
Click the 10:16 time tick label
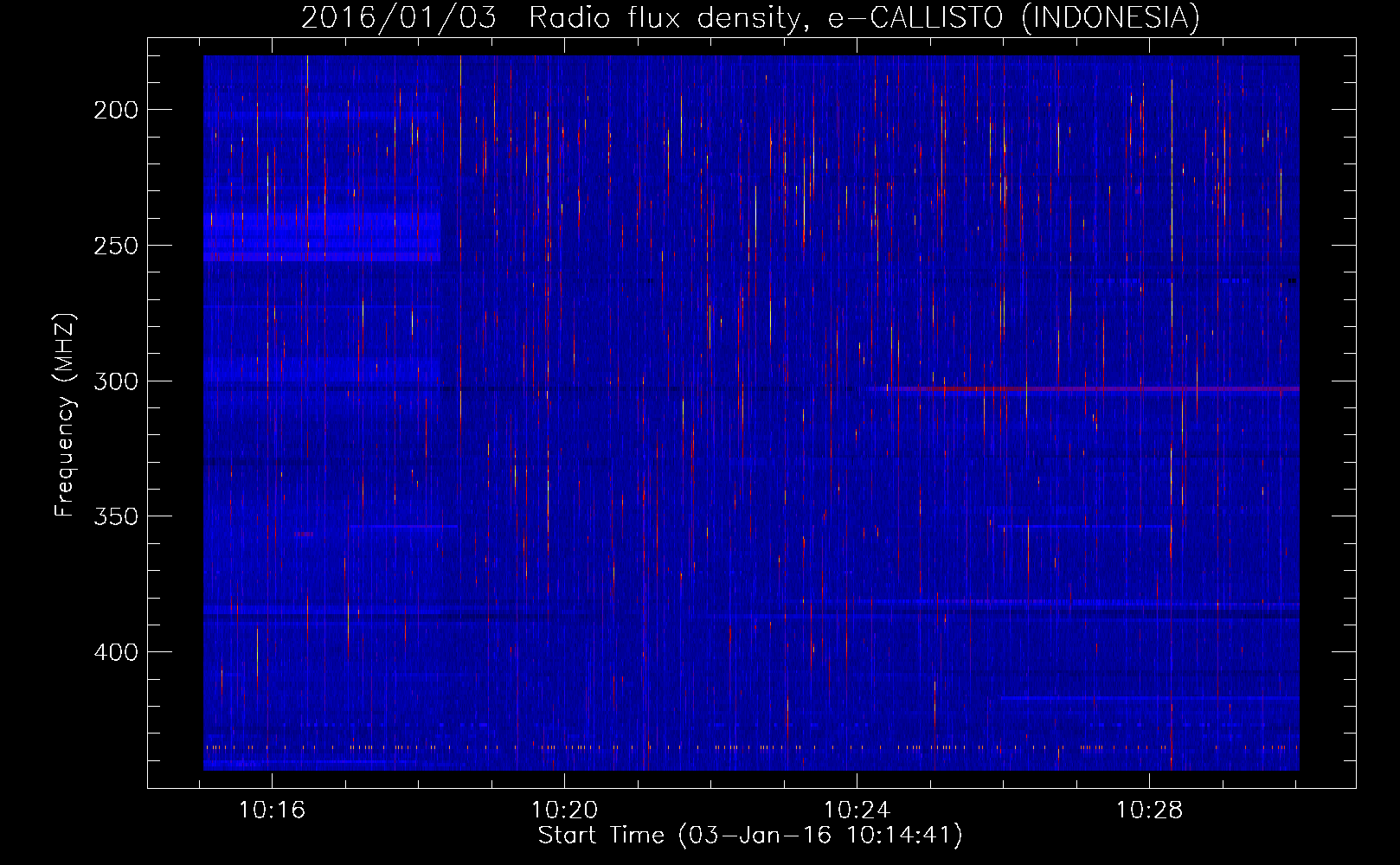tap(272, 811)
